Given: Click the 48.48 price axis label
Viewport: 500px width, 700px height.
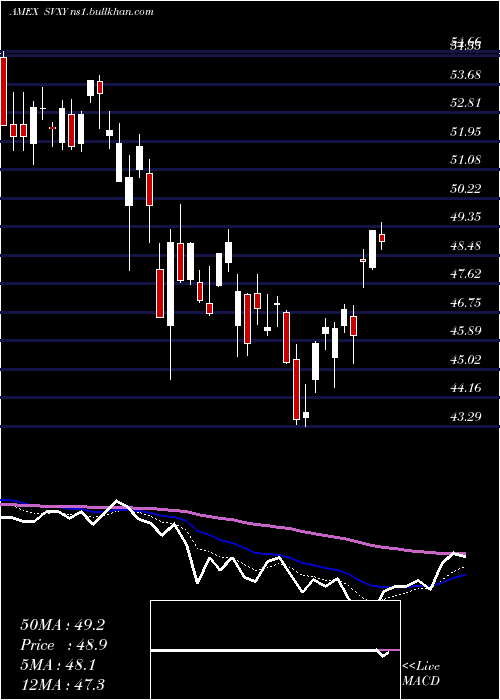Looking at the screenshot, I should point(465,246).
